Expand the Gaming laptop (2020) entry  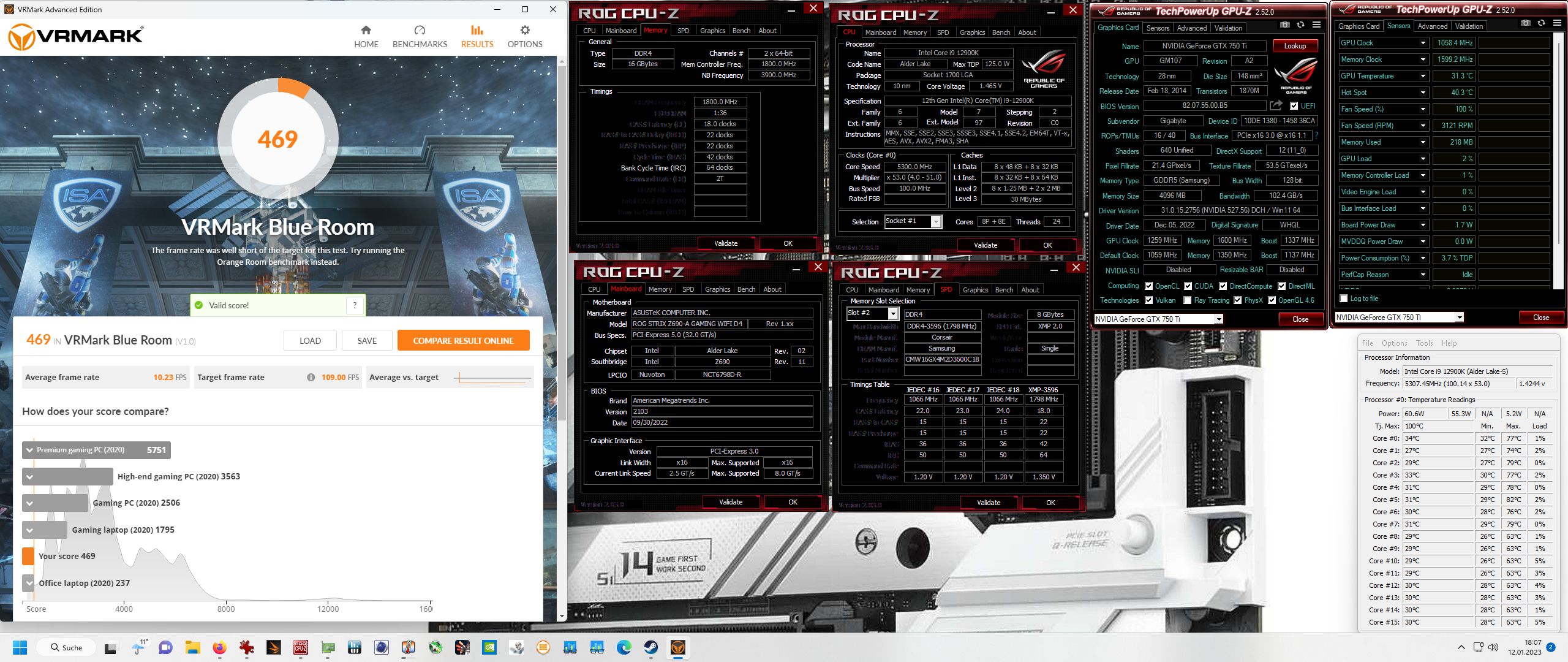pyautogui.click(x=29, y=530)
